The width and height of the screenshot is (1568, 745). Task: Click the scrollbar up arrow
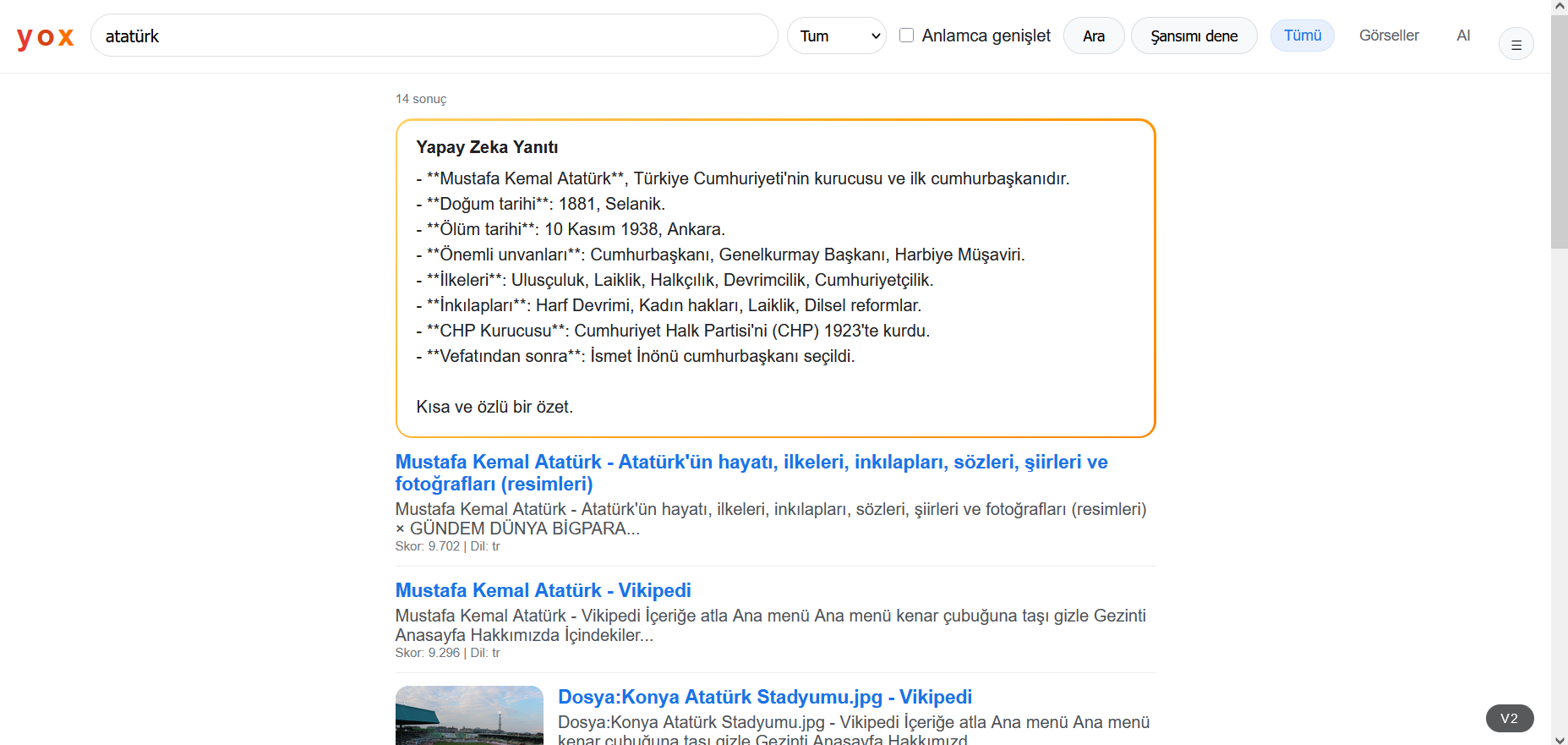click(1560, 6)
